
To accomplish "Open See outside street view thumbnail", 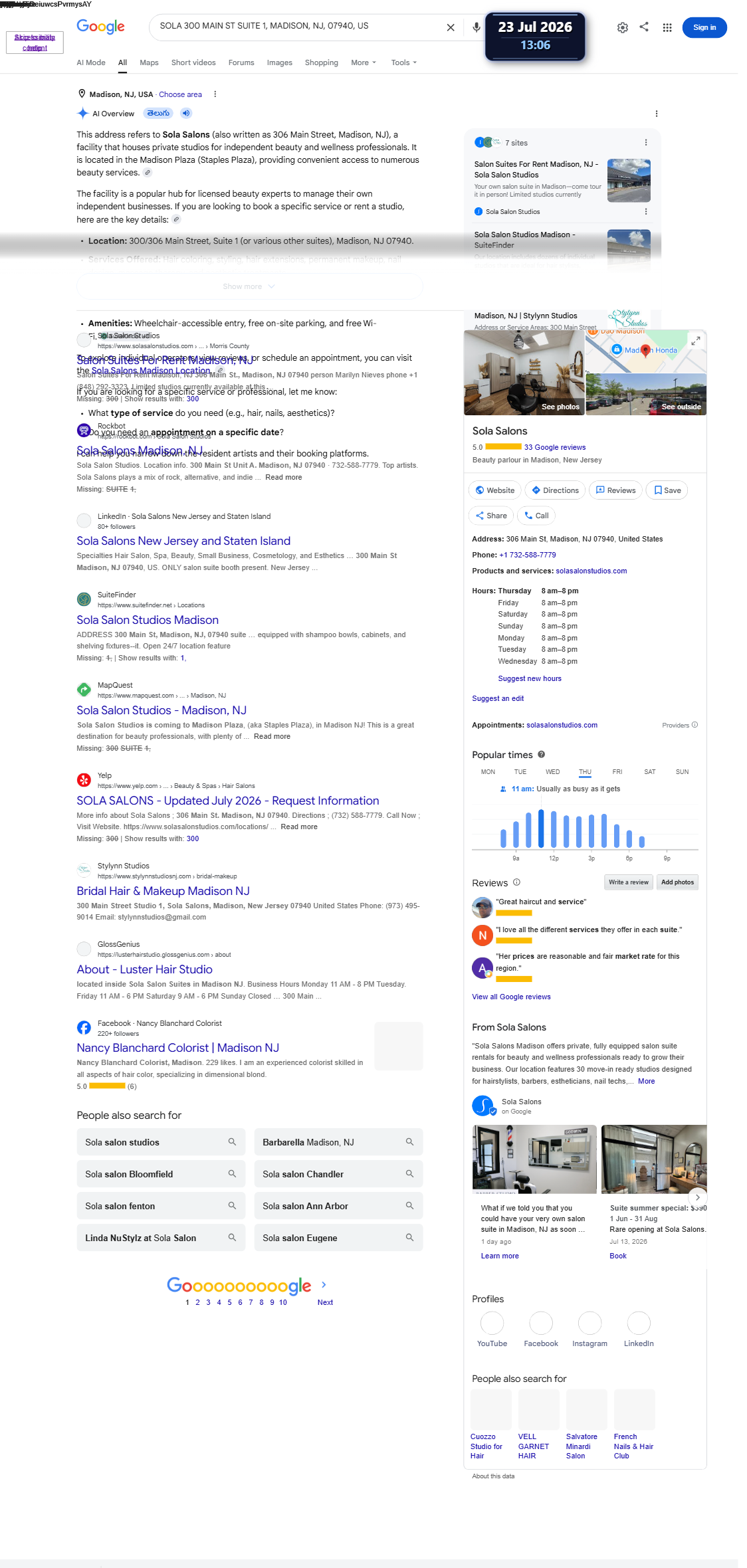I will pyautogui.click(x=646, y=395).
